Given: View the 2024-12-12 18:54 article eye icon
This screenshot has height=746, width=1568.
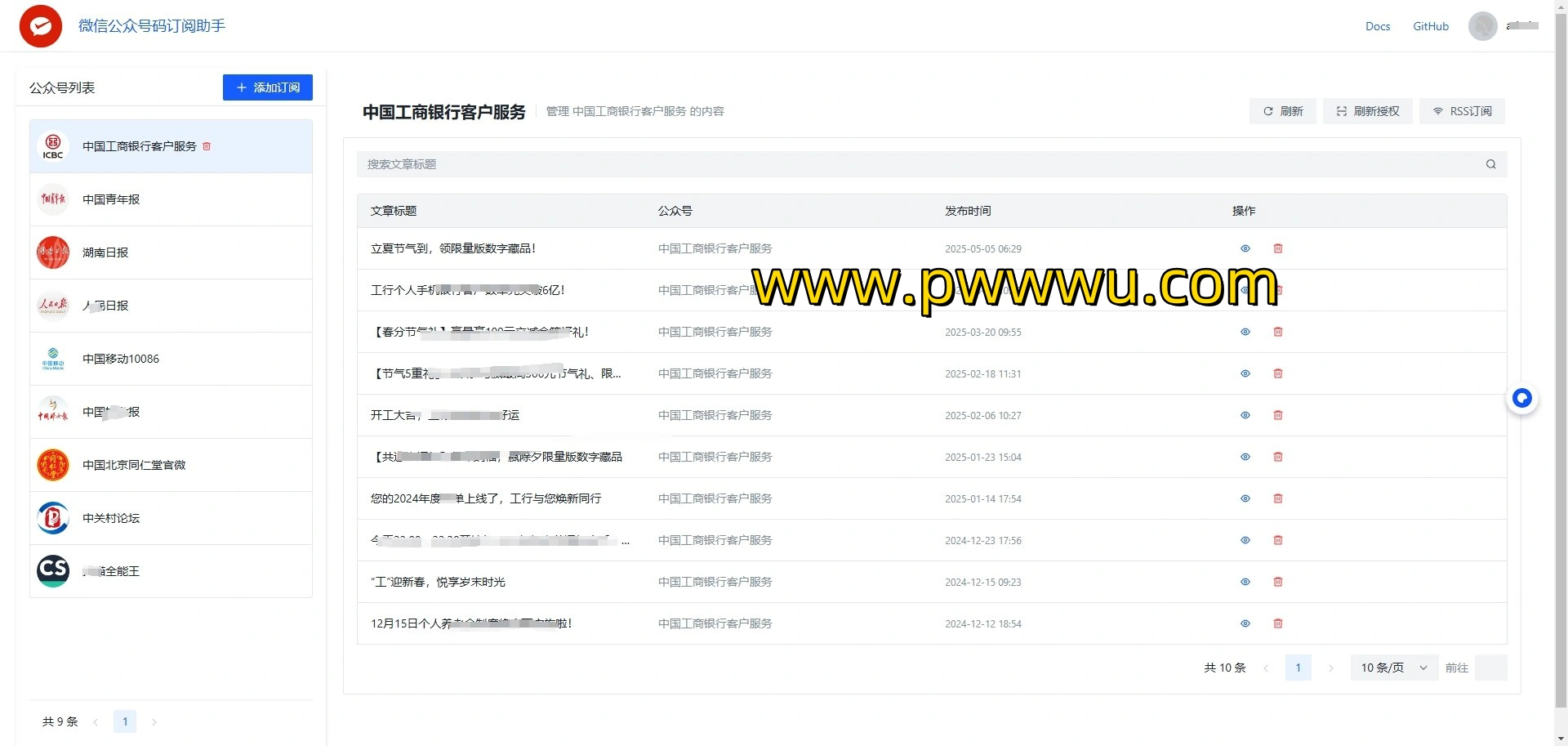Looking at the screenshot, I should (1245, 623).
